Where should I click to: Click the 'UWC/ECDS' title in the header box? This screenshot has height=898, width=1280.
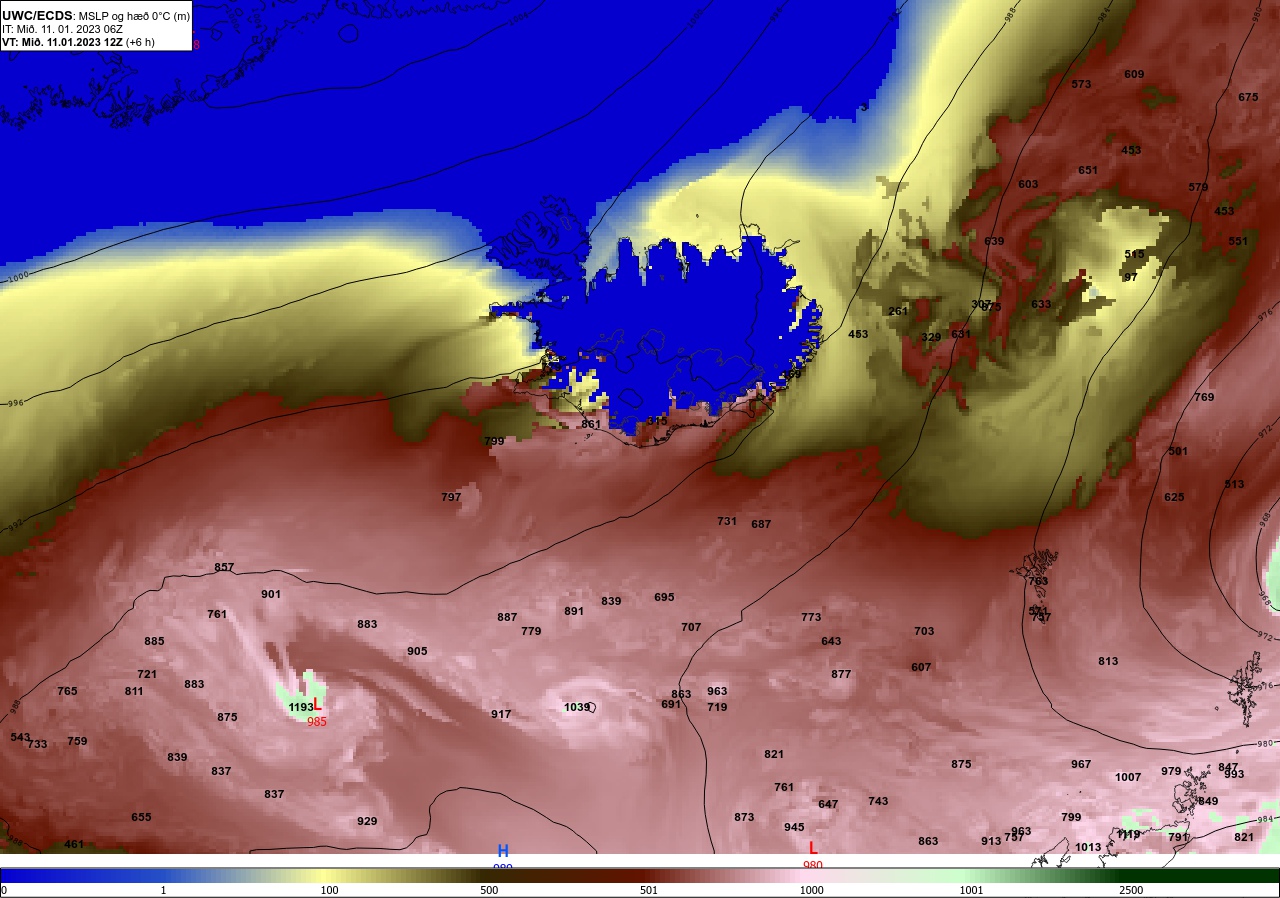[37, 15]
